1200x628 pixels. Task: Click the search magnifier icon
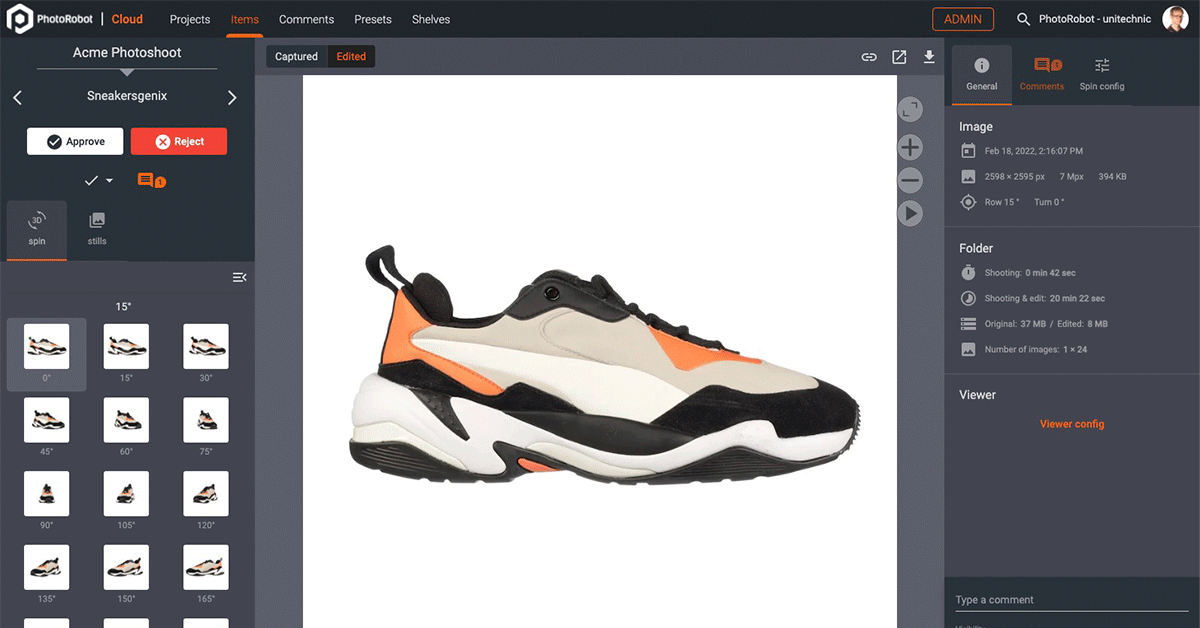click(1023, 19)
